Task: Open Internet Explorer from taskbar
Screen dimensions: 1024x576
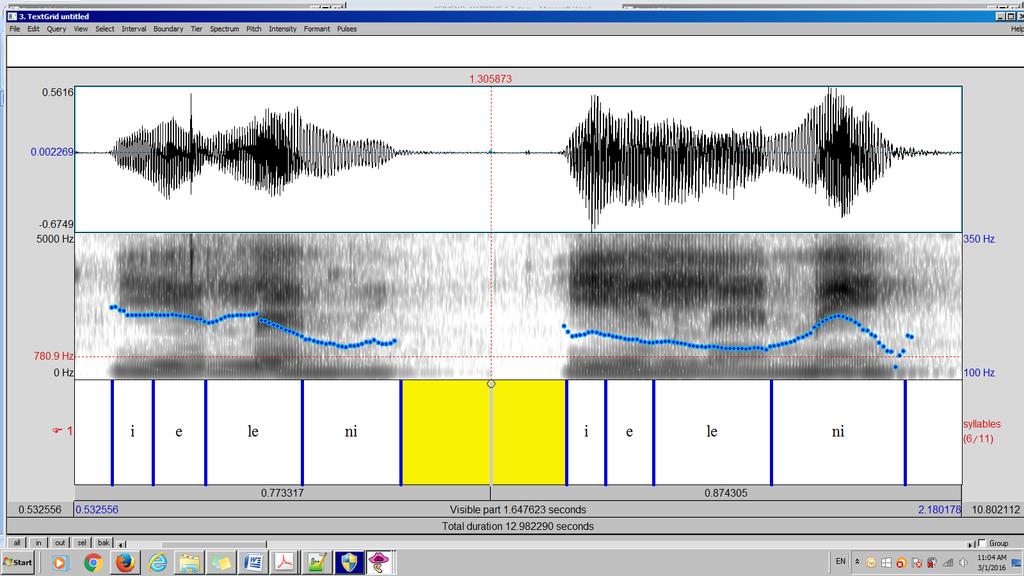Action: click(x=157, y=562)
